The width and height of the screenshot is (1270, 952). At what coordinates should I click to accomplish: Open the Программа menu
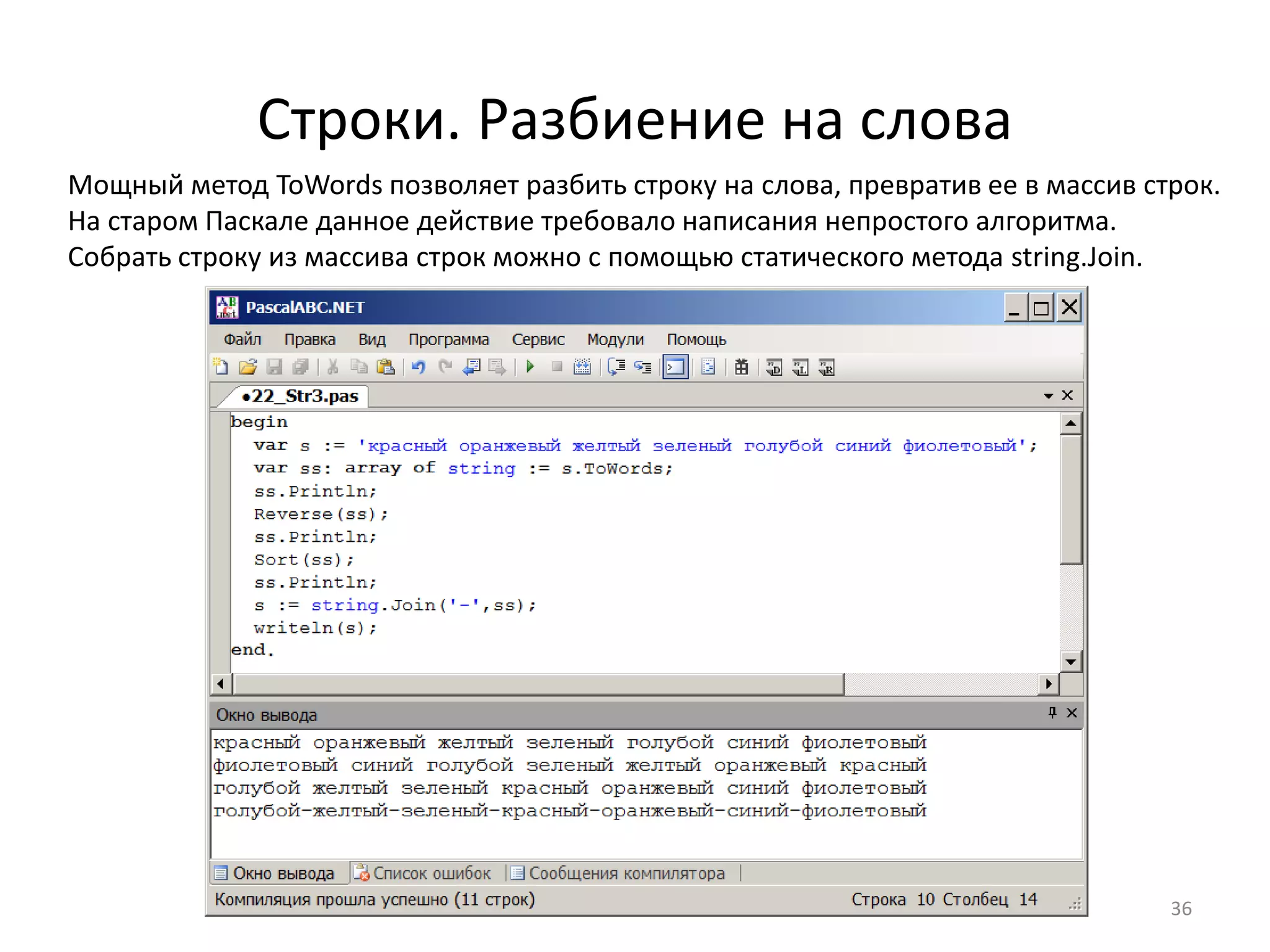(449, 339)
